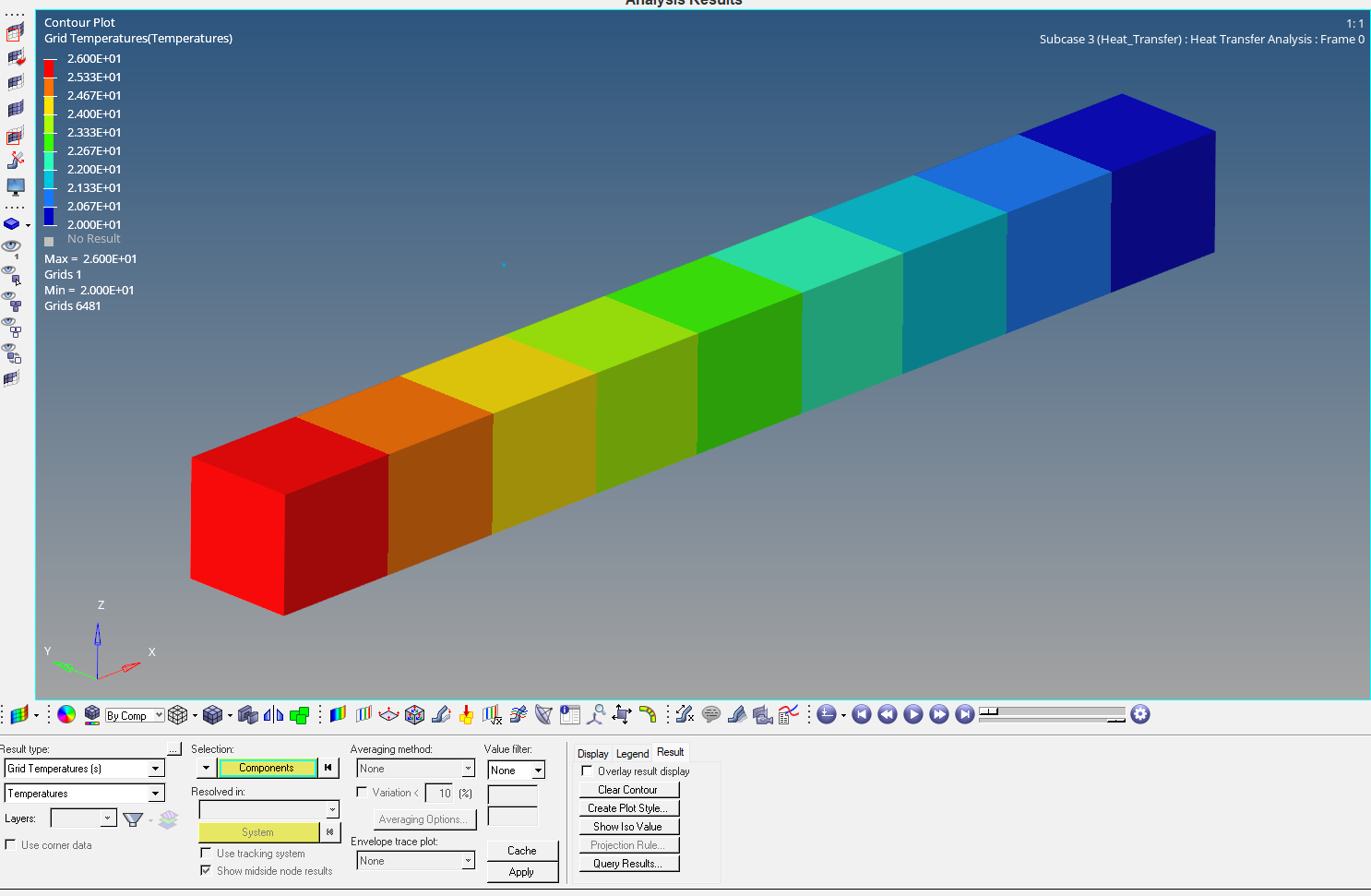
Task: Select the Query magnifier tool
Action: point(596,714)
